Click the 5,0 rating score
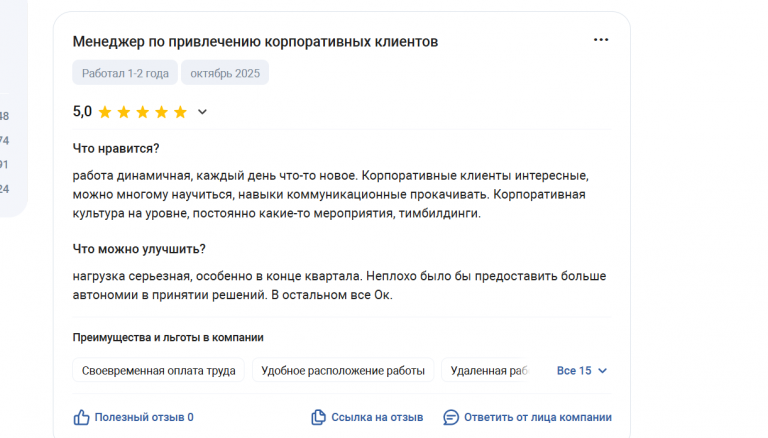Screen dimensions: 768x438 click(x=82, y=112)
